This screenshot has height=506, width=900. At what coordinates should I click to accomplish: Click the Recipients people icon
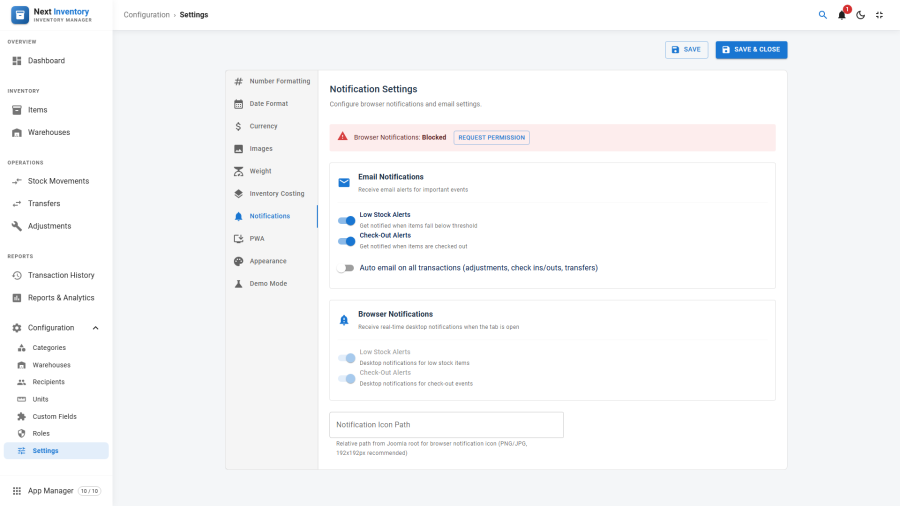21,382
